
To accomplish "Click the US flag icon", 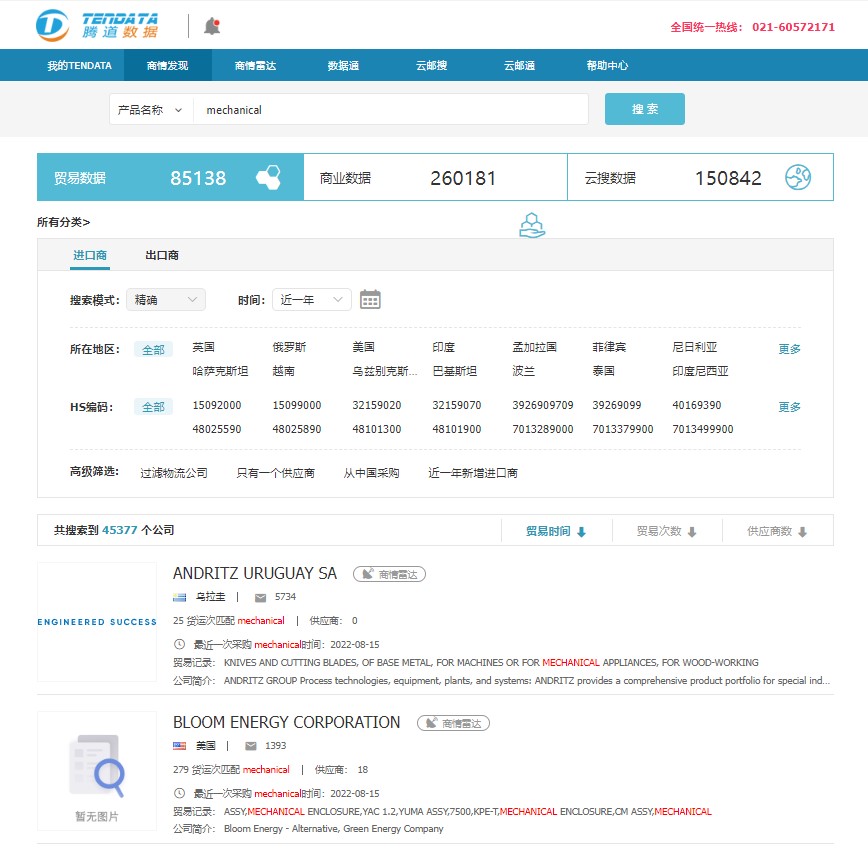I will tap(179, 746).
